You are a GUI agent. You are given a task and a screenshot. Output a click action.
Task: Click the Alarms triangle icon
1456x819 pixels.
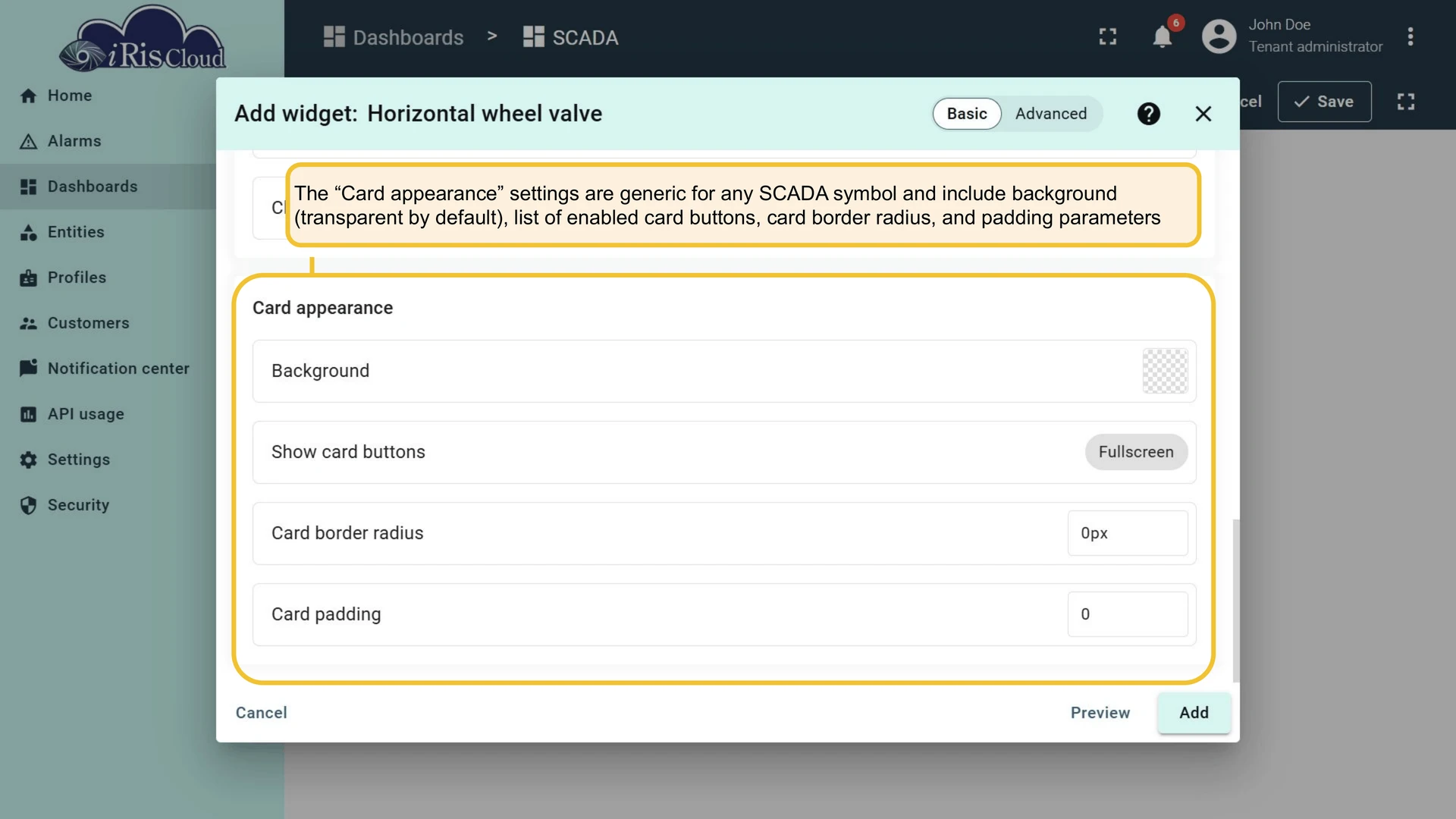pos(28,141)
